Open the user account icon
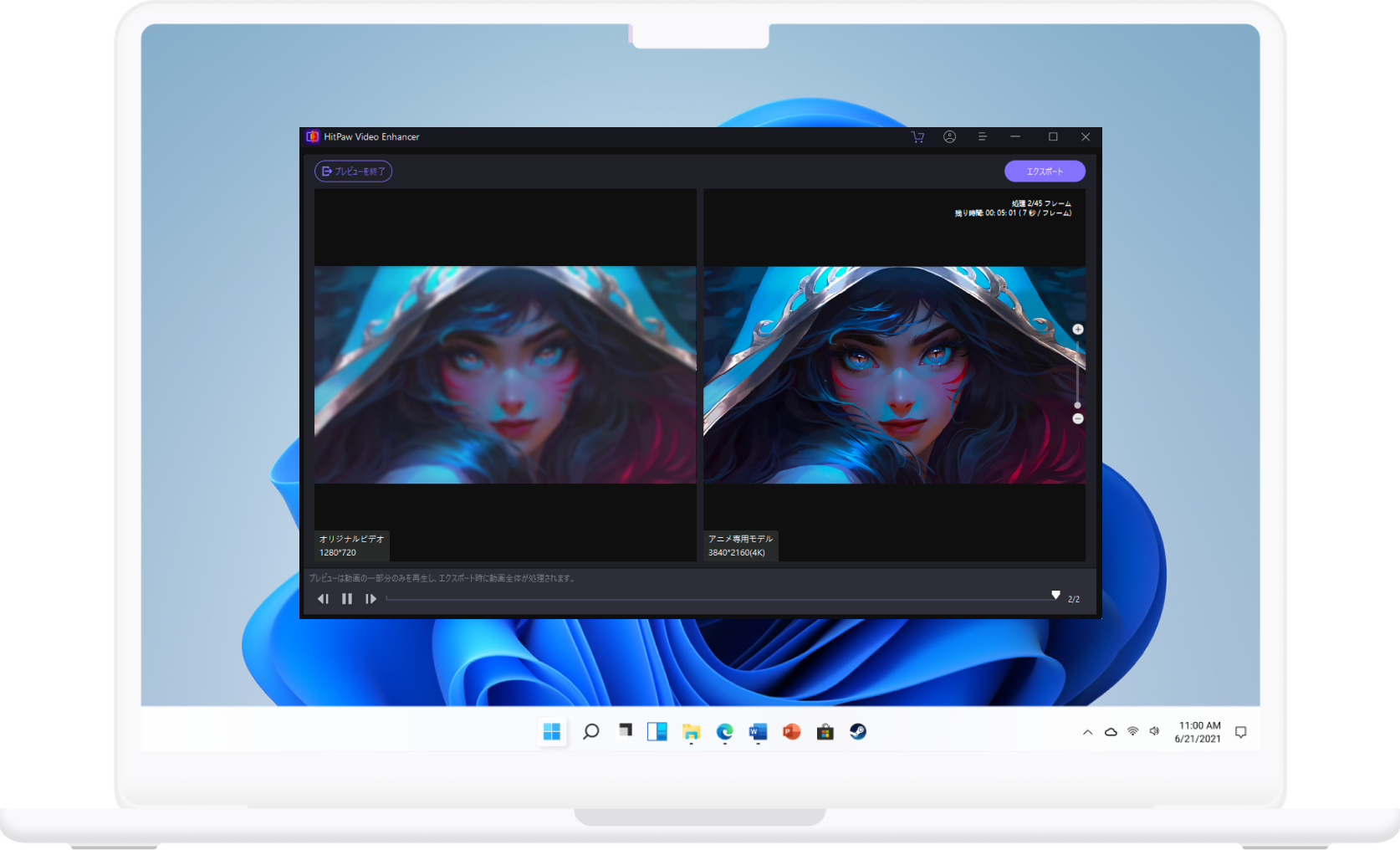The height and width of the screenshot is (850, 1400). 949,137
